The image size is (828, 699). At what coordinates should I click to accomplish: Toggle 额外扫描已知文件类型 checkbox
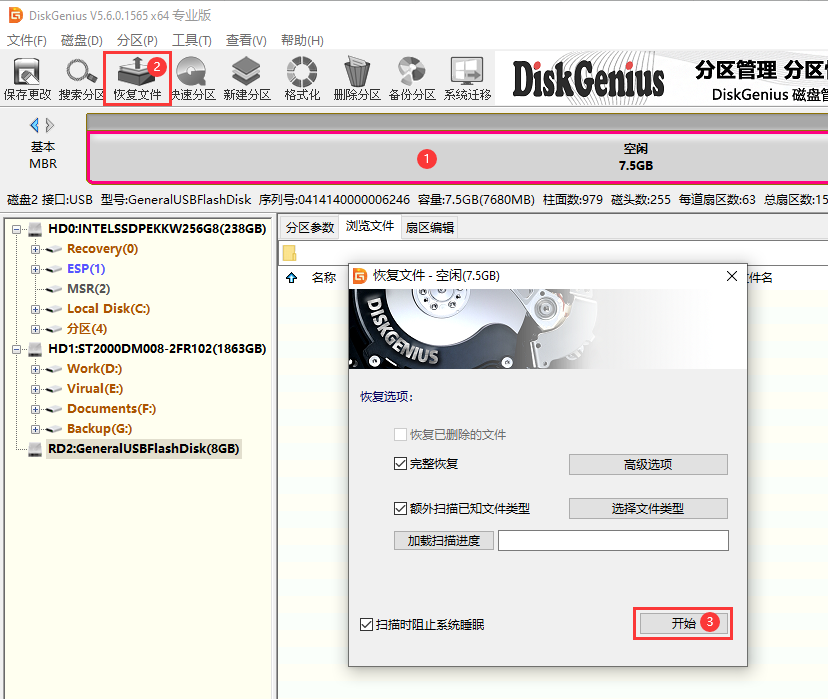(x=400, y=508)
